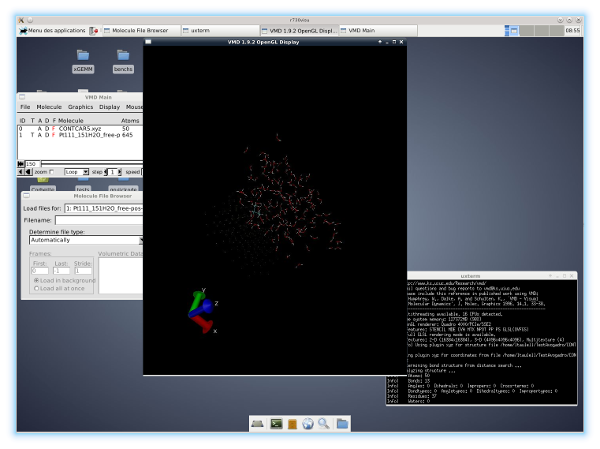Decrease the step value
Screen dimensions: 600x449
point(106,172)
